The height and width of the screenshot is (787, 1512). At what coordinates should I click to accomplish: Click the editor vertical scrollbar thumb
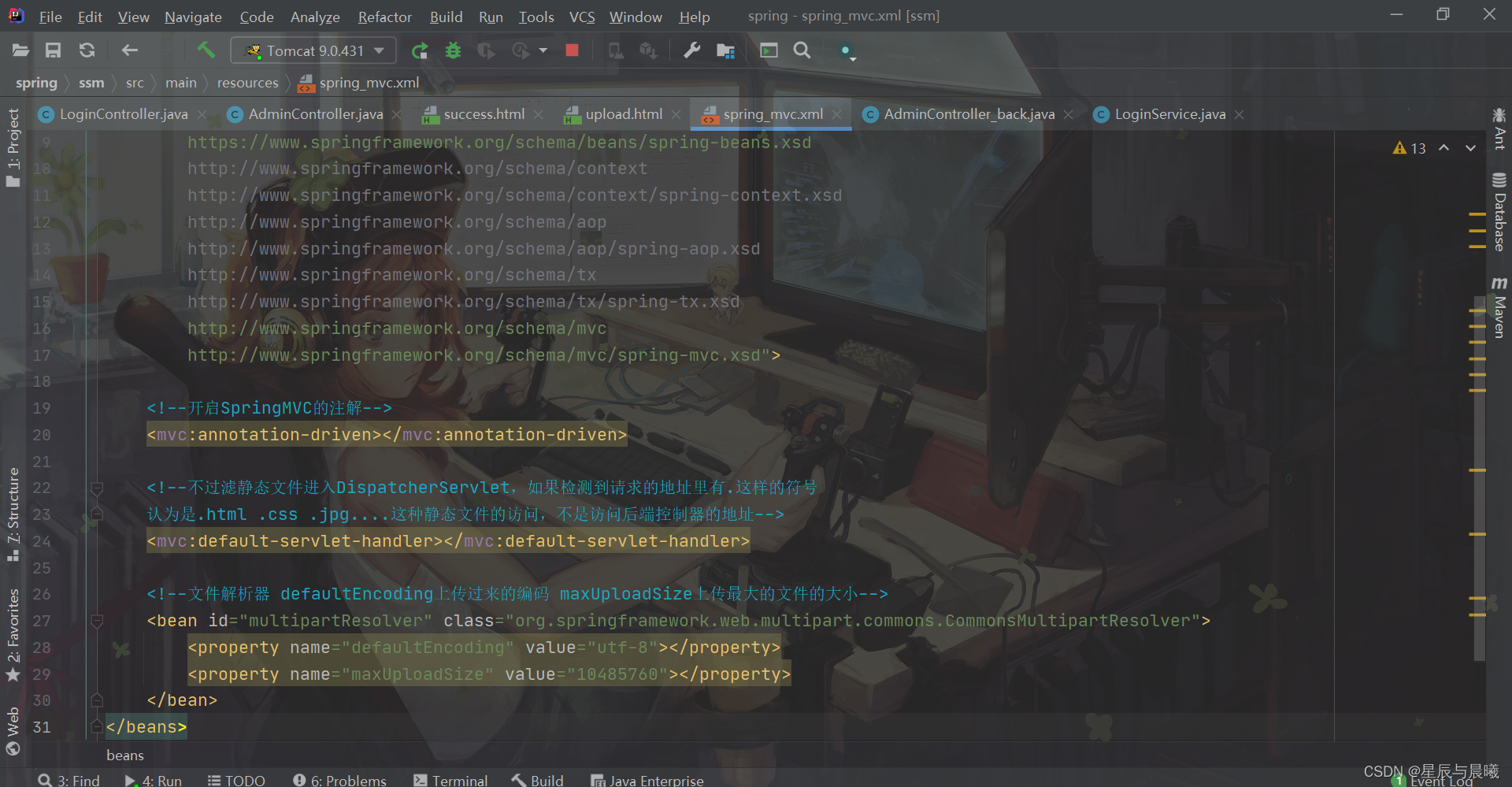pos(1480,479)
